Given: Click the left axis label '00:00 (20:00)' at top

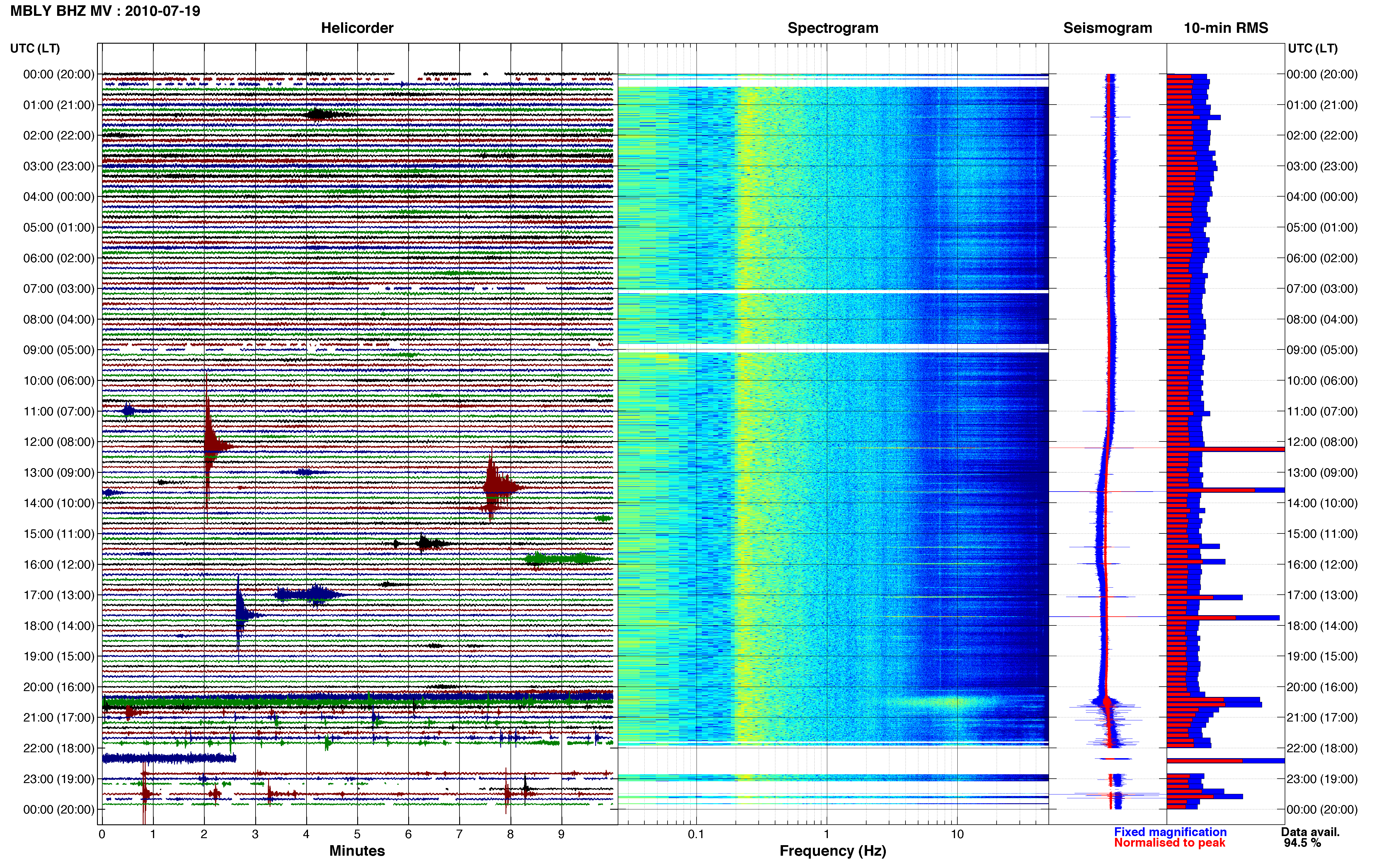Looking at the screenshot, I should [x=59, y=74].
